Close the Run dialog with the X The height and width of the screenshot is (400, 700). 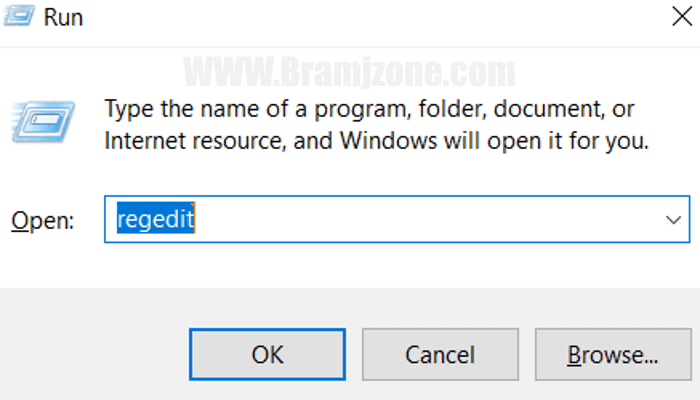(x=682, y=17)
